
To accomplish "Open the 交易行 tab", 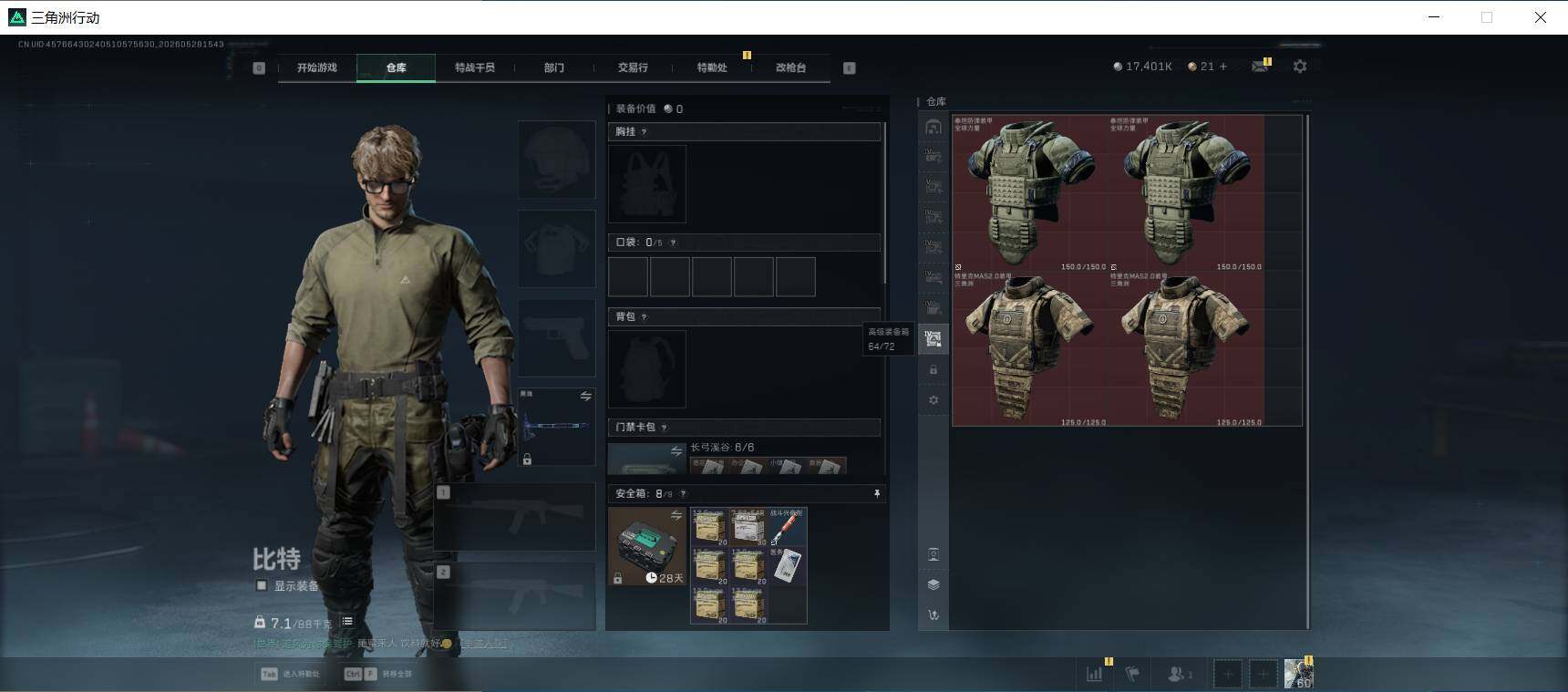I will [633, 67].
